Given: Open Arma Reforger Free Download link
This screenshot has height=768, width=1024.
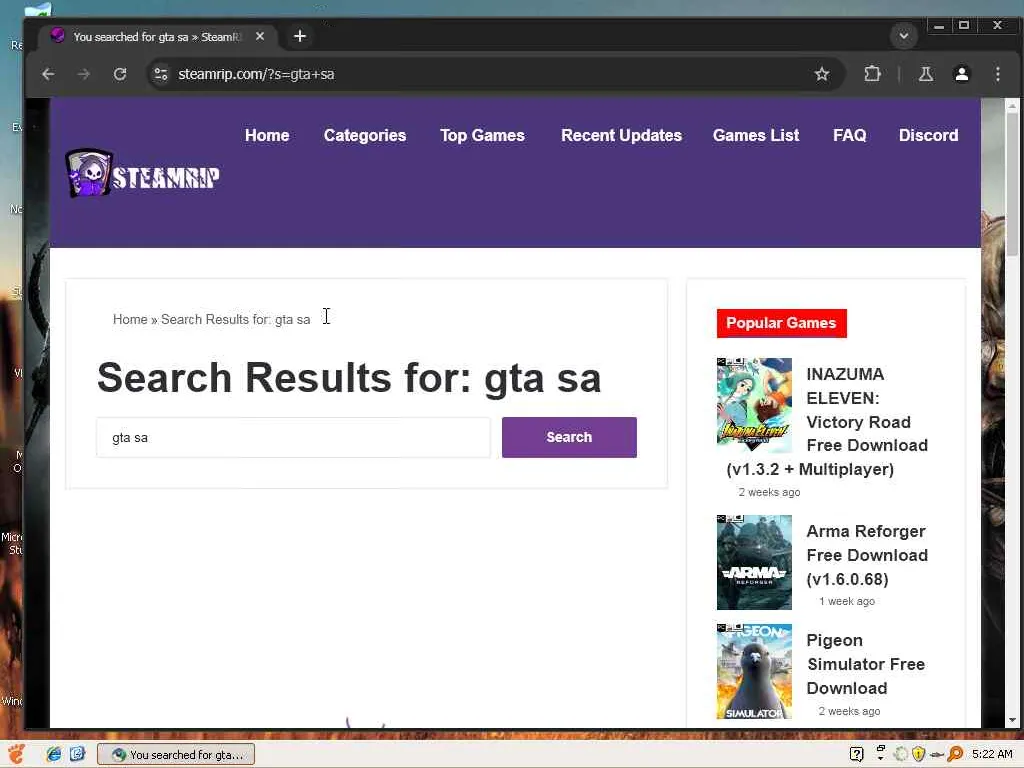Looking at the screenshot, I should coord(867,555).
